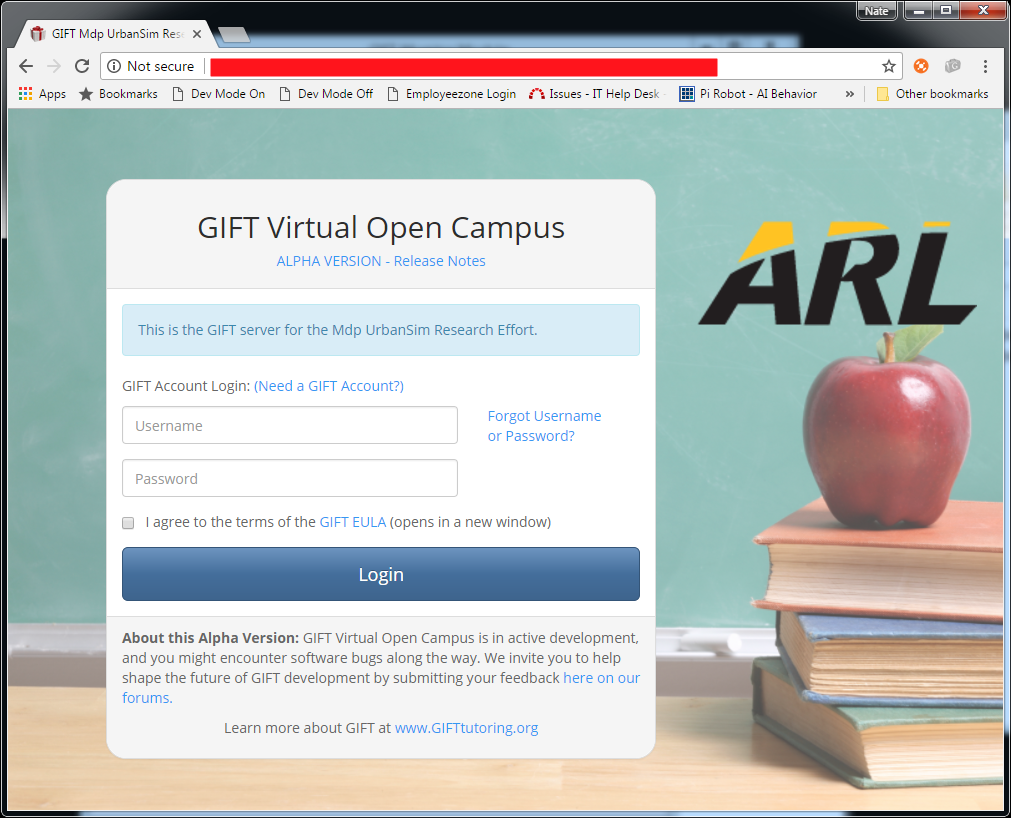Click the site info icon beside Not secure
1011x818 pixels.
pos(114,66)
